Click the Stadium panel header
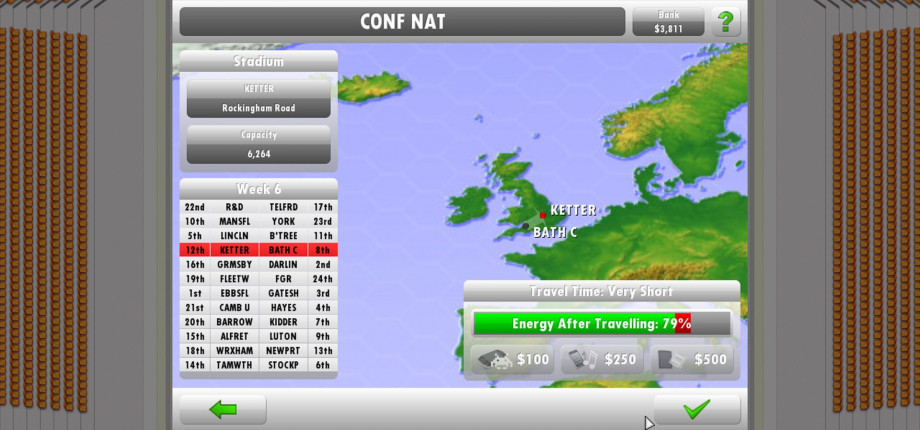This screenshot has height=430, width=920. pyautogui.click(x=258, y=61)
